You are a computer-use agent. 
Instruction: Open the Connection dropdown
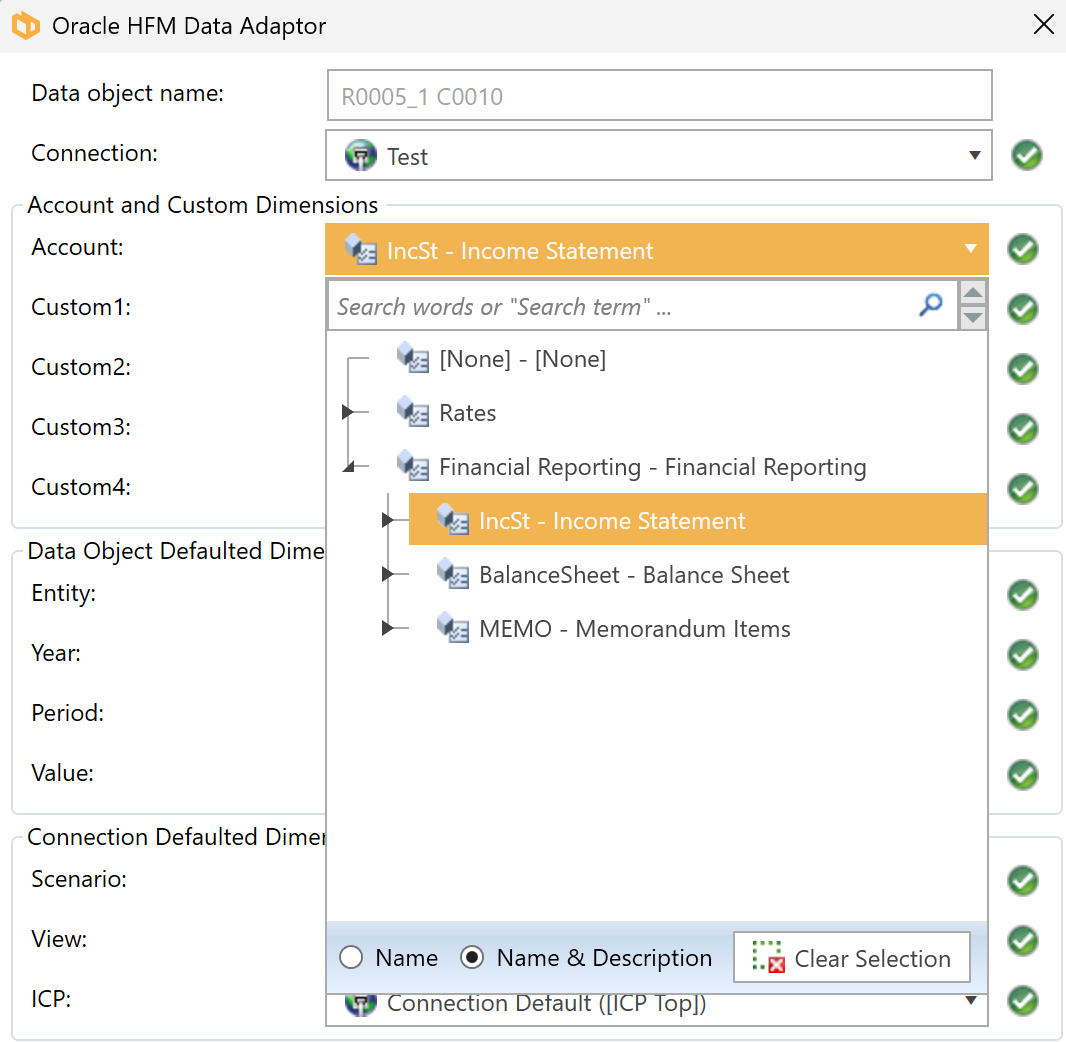click(974, 155)
